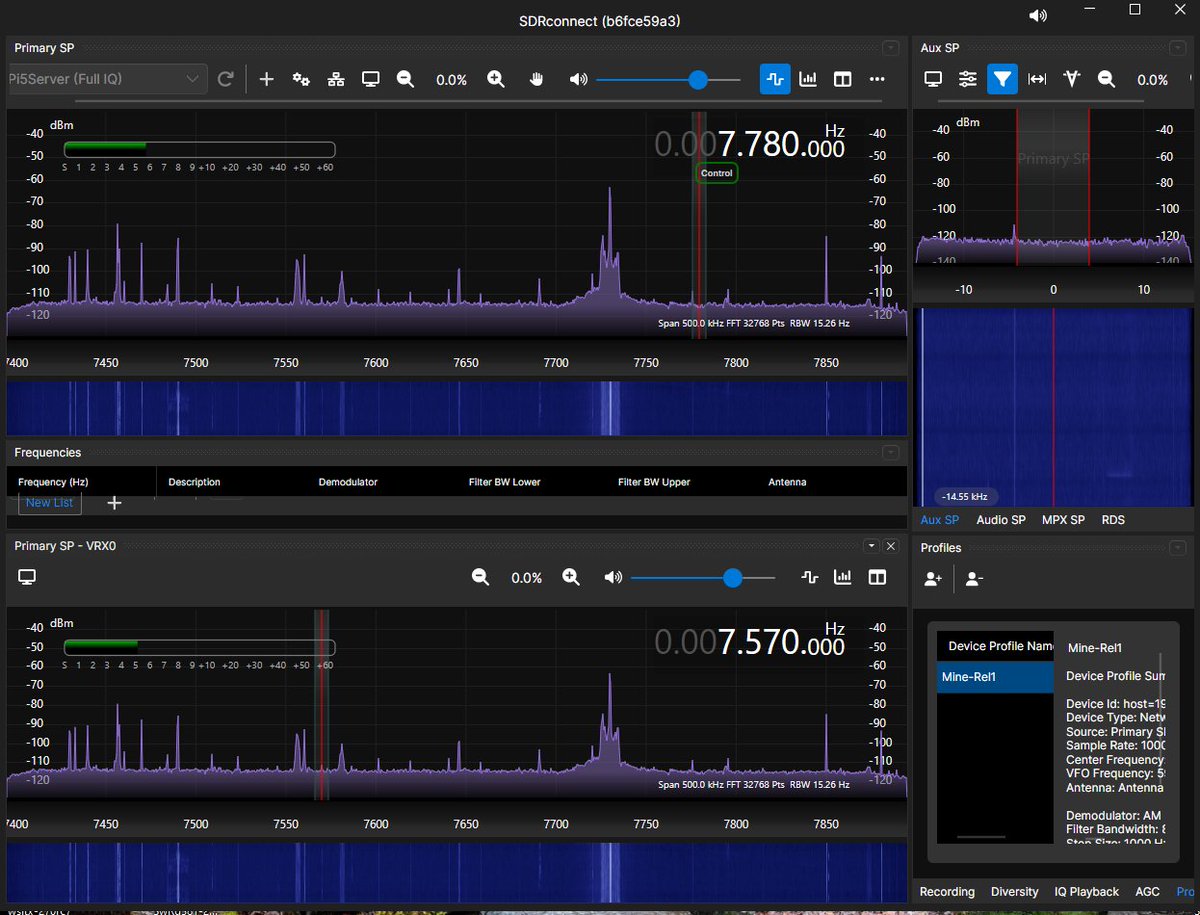The height and width of the screenshot is (915, 1200).
Task: Click the Description column header
Action: (x=194, y=482)
